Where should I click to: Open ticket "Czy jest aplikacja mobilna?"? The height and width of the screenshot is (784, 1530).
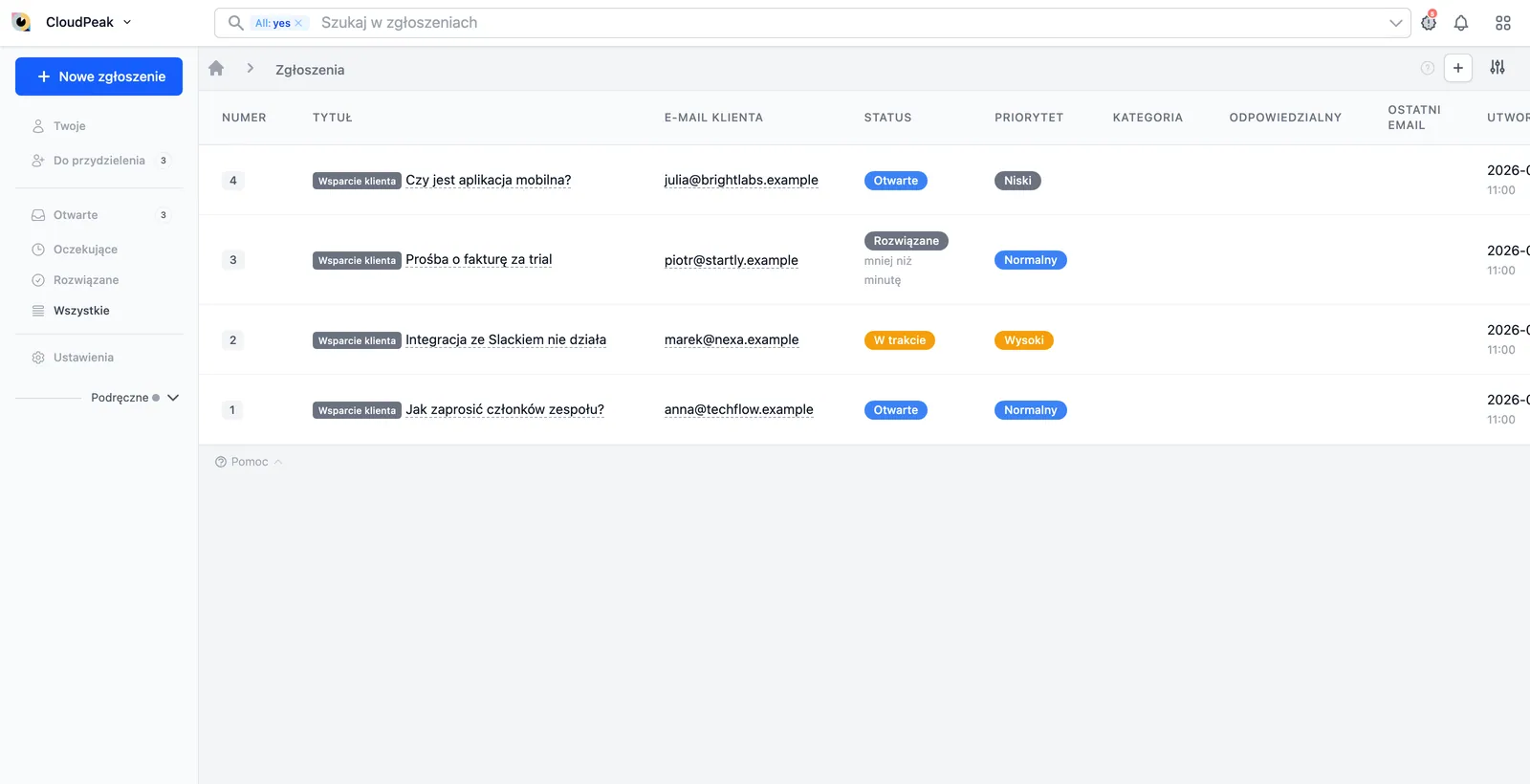click(488, 180)
